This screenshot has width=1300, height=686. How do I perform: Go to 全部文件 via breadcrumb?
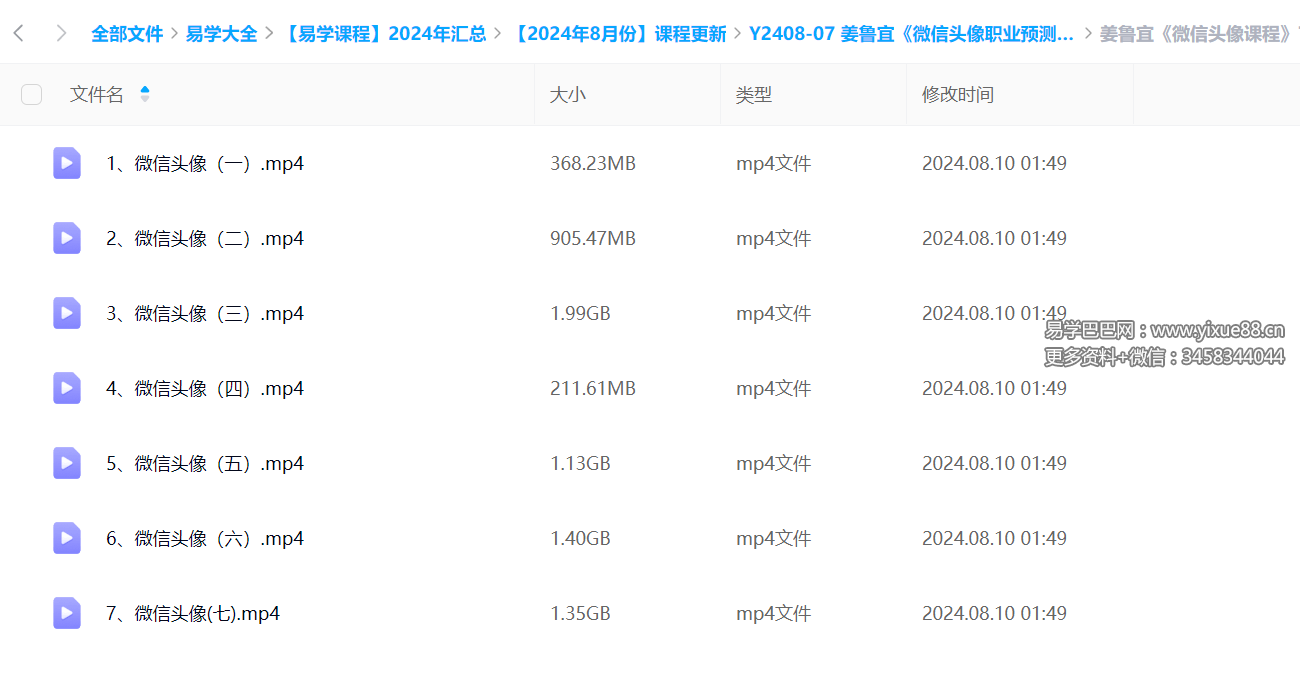(x=127, y=33)
